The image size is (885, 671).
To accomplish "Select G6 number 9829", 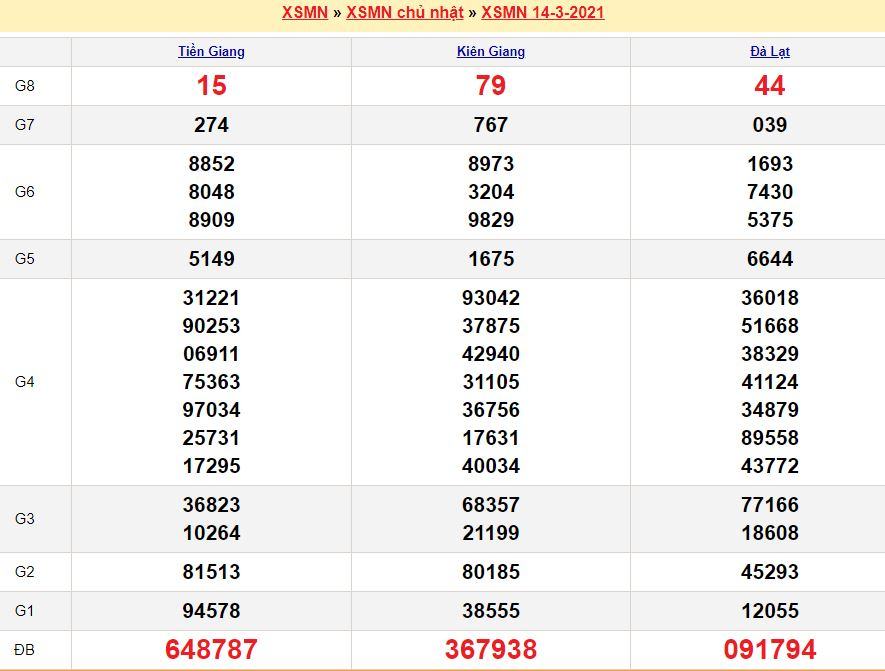I will tap(491, 220).
